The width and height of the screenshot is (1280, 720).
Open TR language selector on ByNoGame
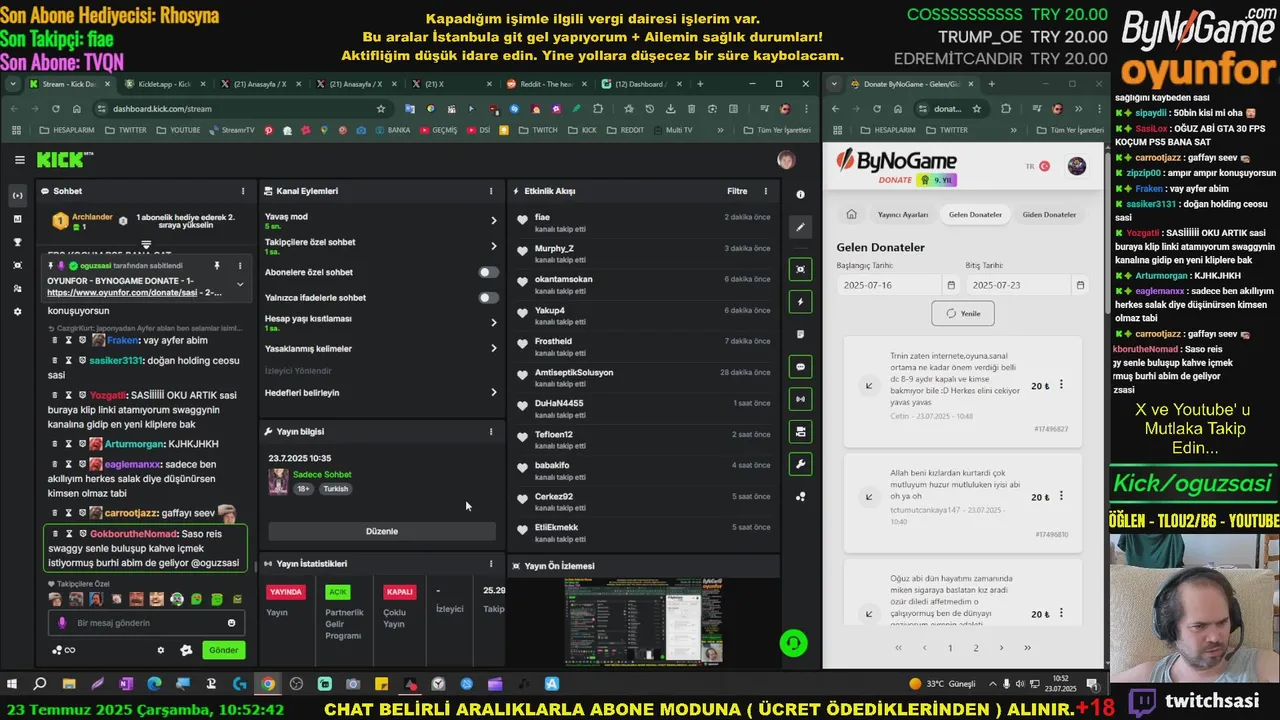pos(1037,166)
